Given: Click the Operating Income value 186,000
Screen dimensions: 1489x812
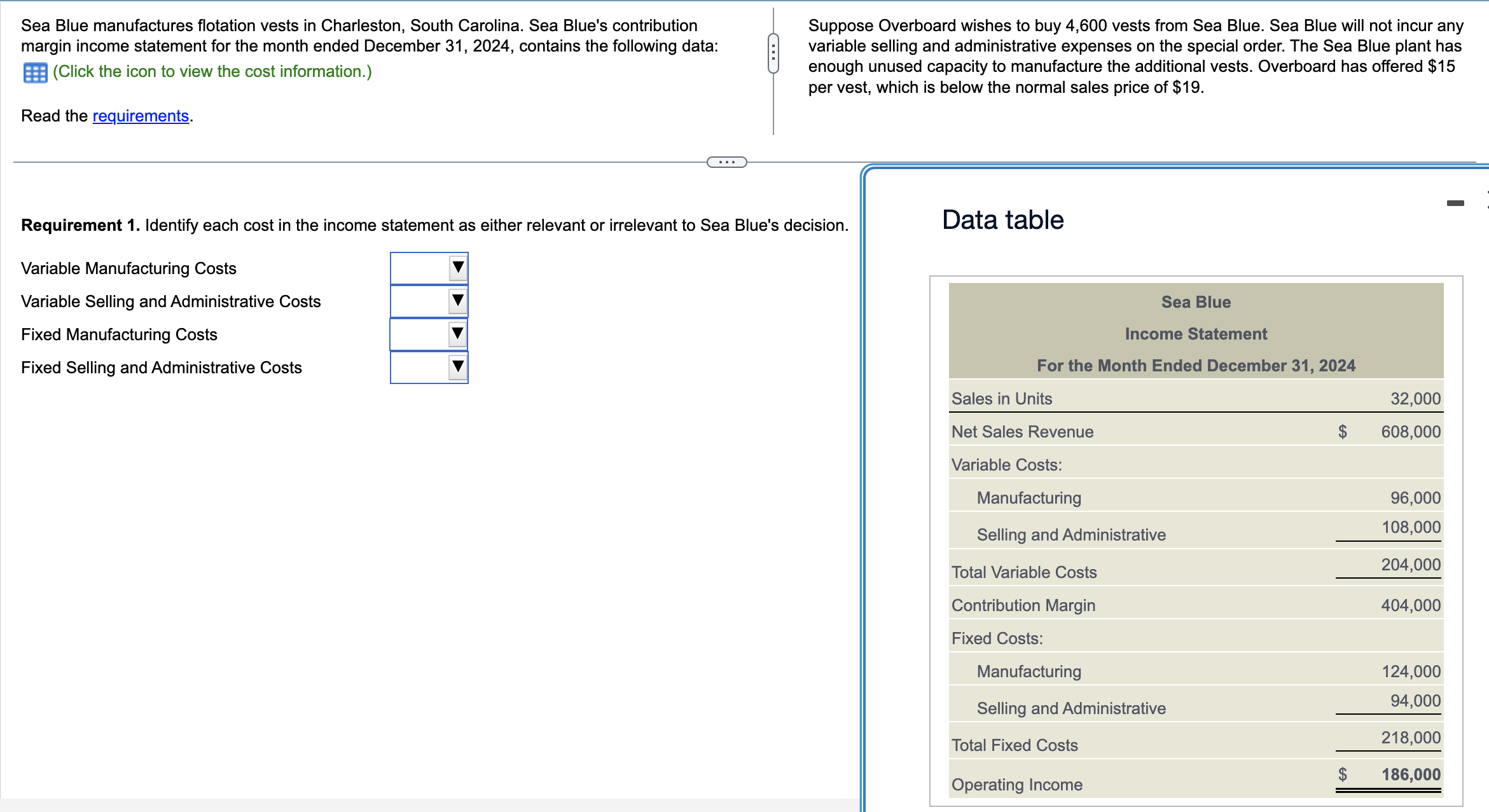Looking at the screenshot, I should tap(1410, 774).
